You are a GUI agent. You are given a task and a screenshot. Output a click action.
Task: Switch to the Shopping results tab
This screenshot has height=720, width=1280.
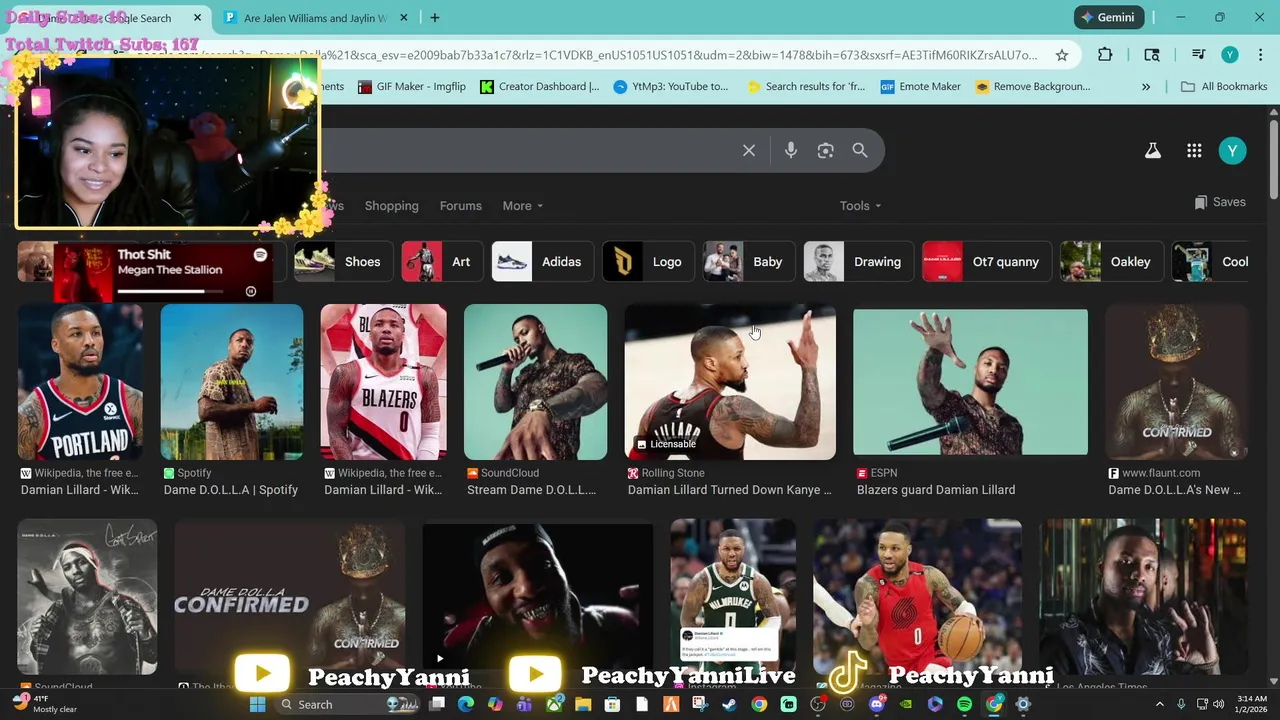pyautogui.click(x=391, y=206)
